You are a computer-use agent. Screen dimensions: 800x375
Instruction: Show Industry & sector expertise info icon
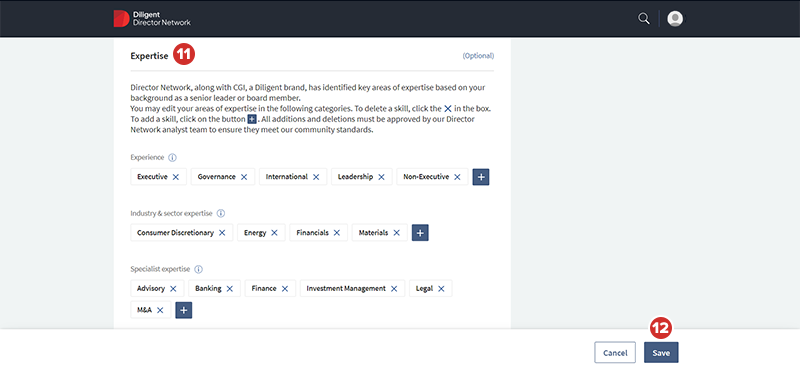click(x=221, y=213)
